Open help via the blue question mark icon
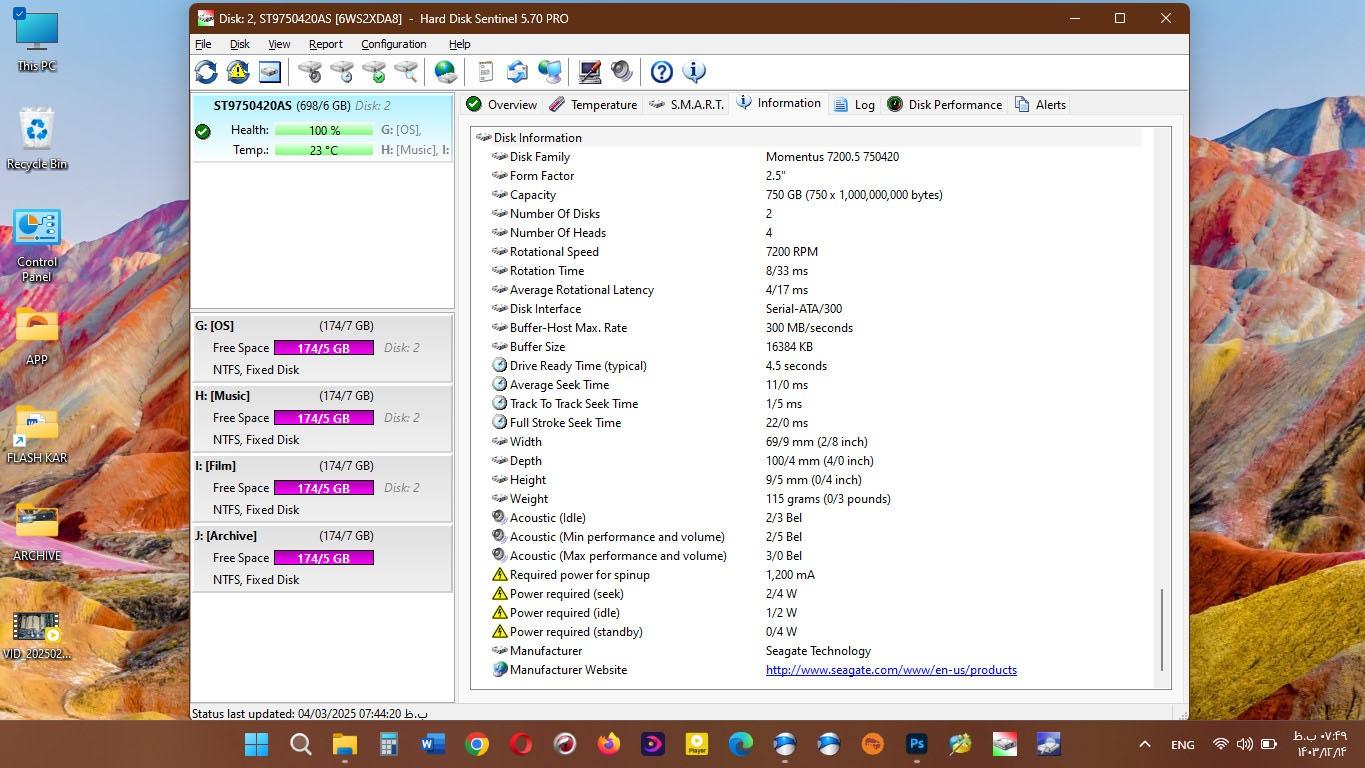This screenshot has width=1365, height=768. (x=661, y=72)
